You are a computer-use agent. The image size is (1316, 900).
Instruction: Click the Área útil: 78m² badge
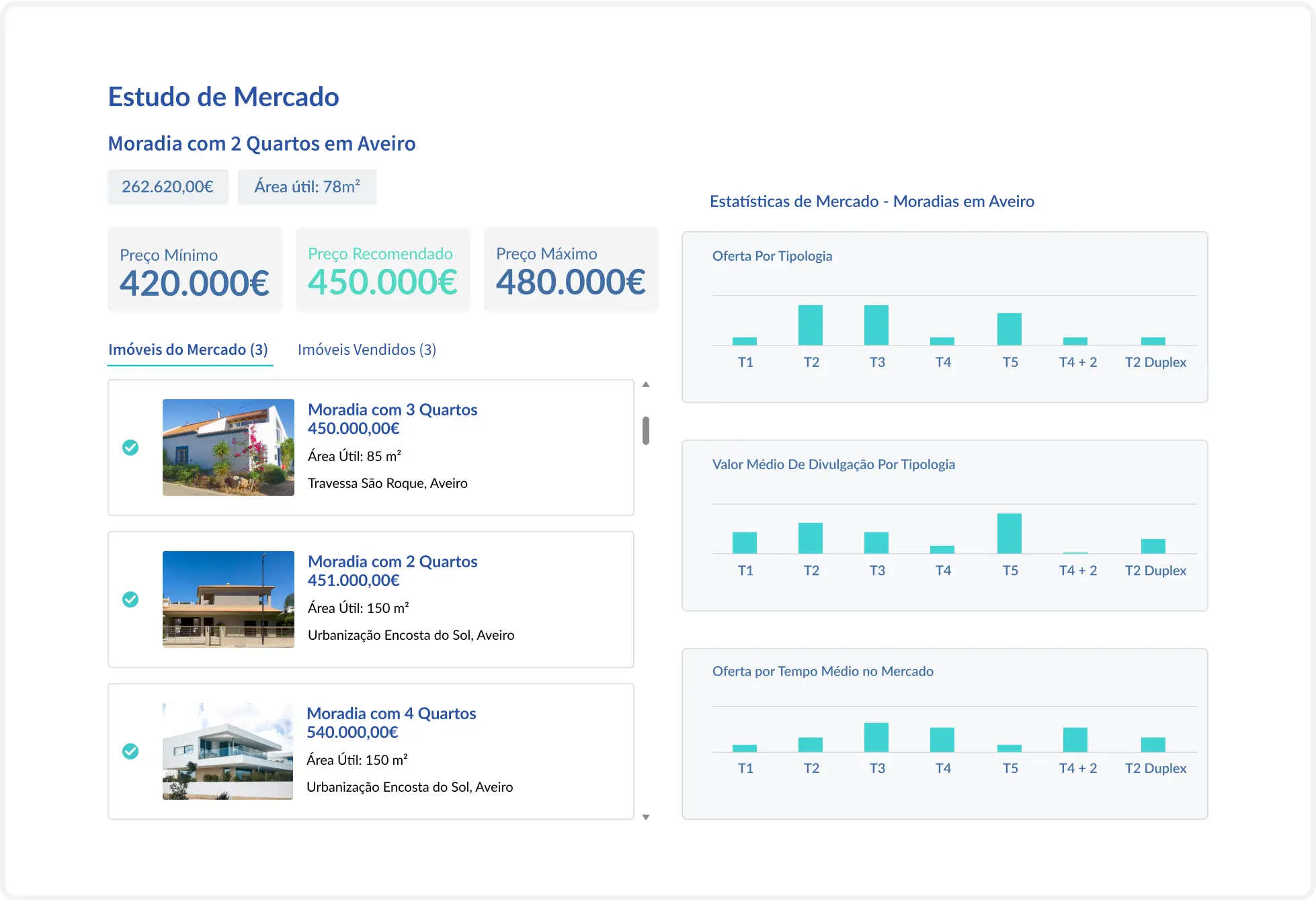click(x=306, y=186)
